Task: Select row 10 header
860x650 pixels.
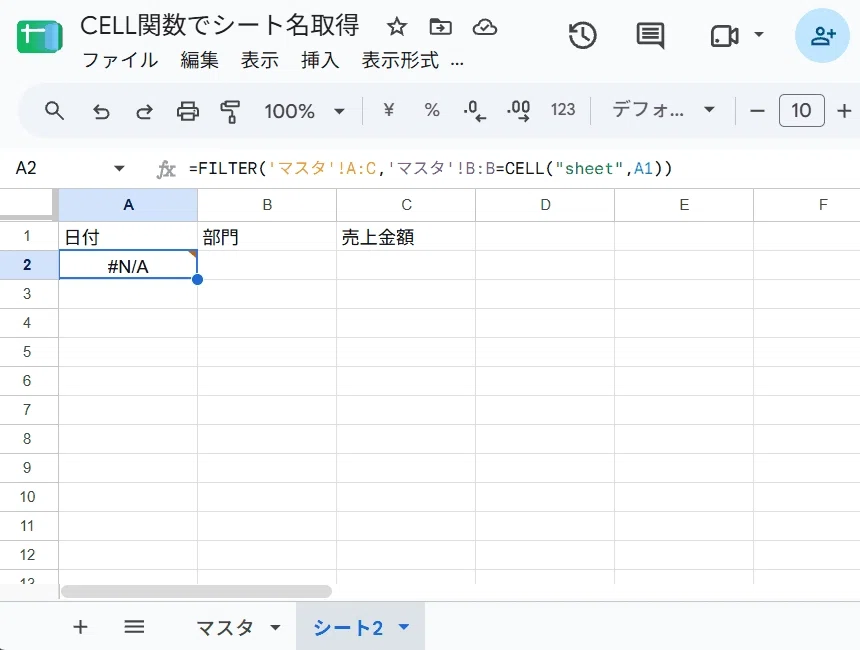Action: pyautogui.click(x=27, y=497)
